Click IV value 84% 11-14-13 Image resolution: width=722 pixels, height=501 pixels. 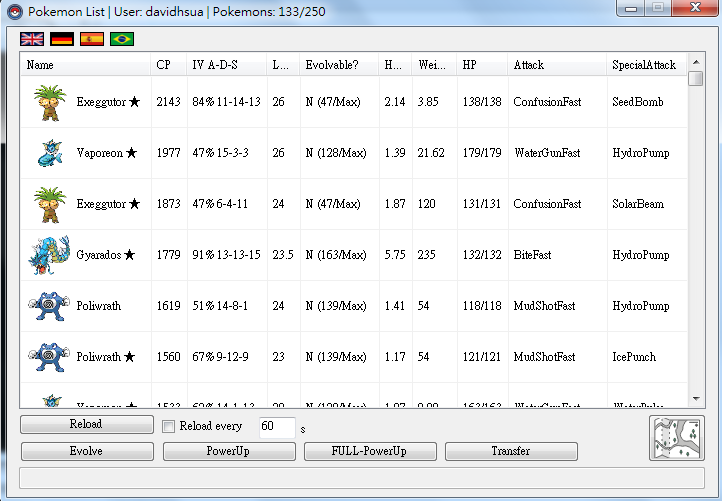click(x=227, y=102)
